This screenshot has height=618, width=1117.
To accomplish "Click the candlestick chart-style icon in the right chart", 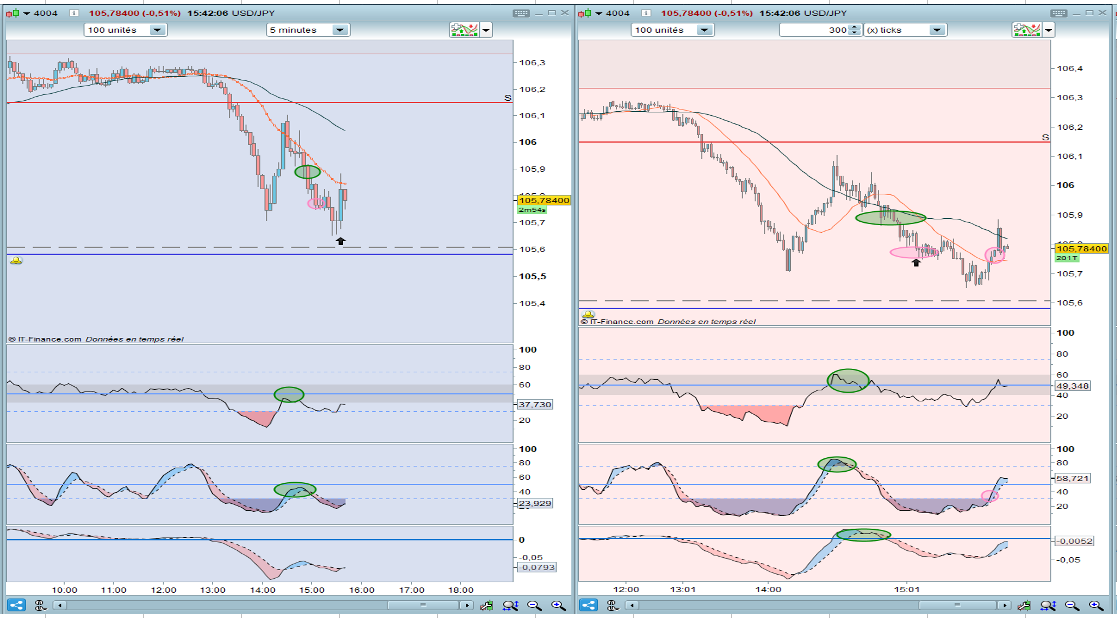I will click(586, 13).
